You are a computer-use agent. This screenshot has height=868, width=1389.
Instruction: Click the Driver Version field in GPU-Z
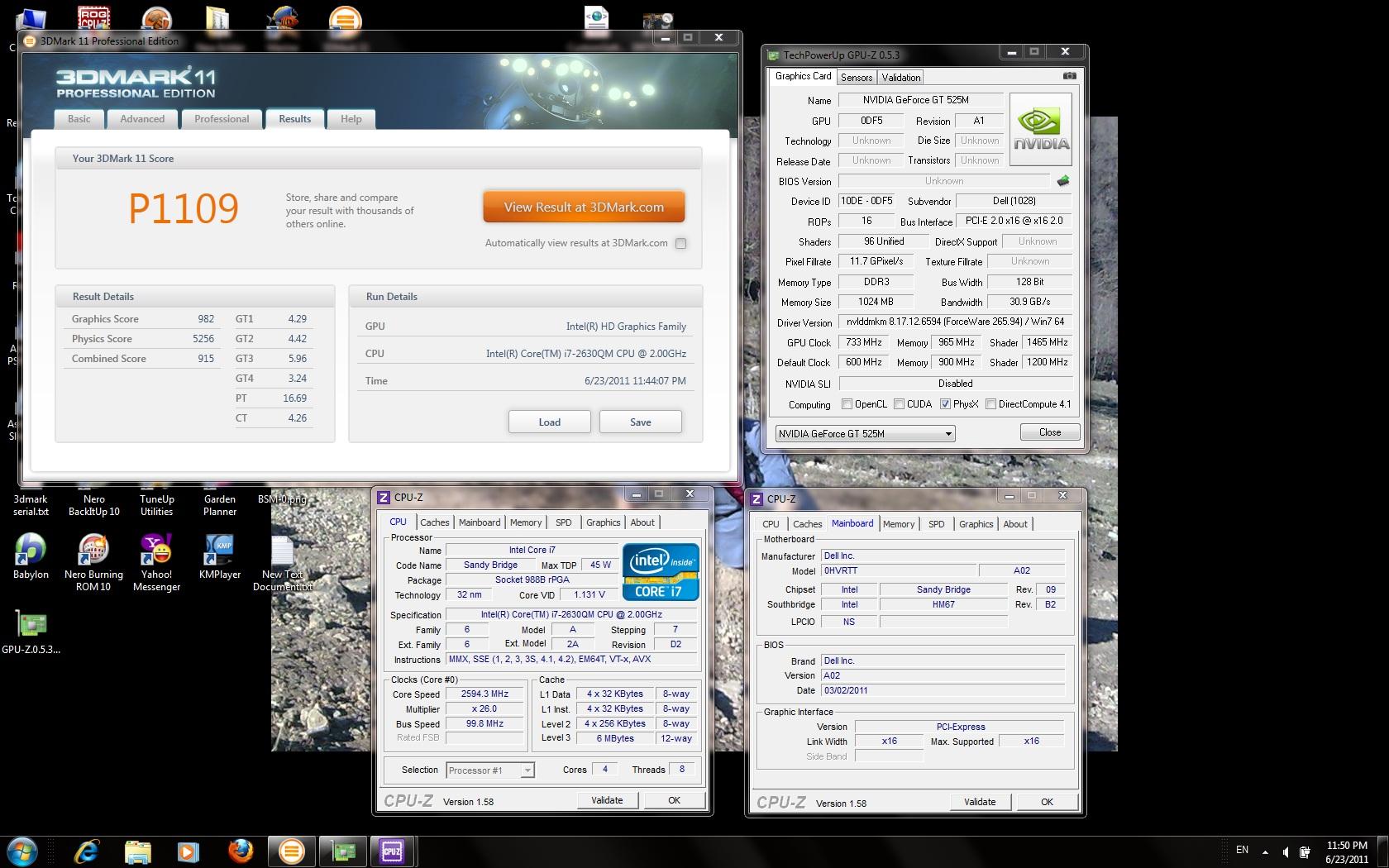(x=955, y=322)
